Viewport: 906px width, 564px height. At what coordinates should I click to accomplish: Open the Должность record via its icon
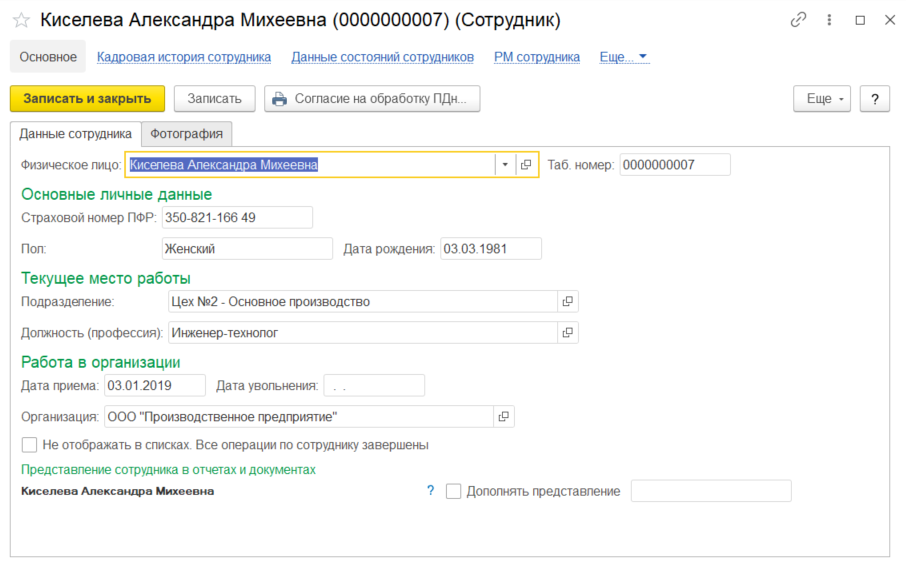[x=567, y=332]
